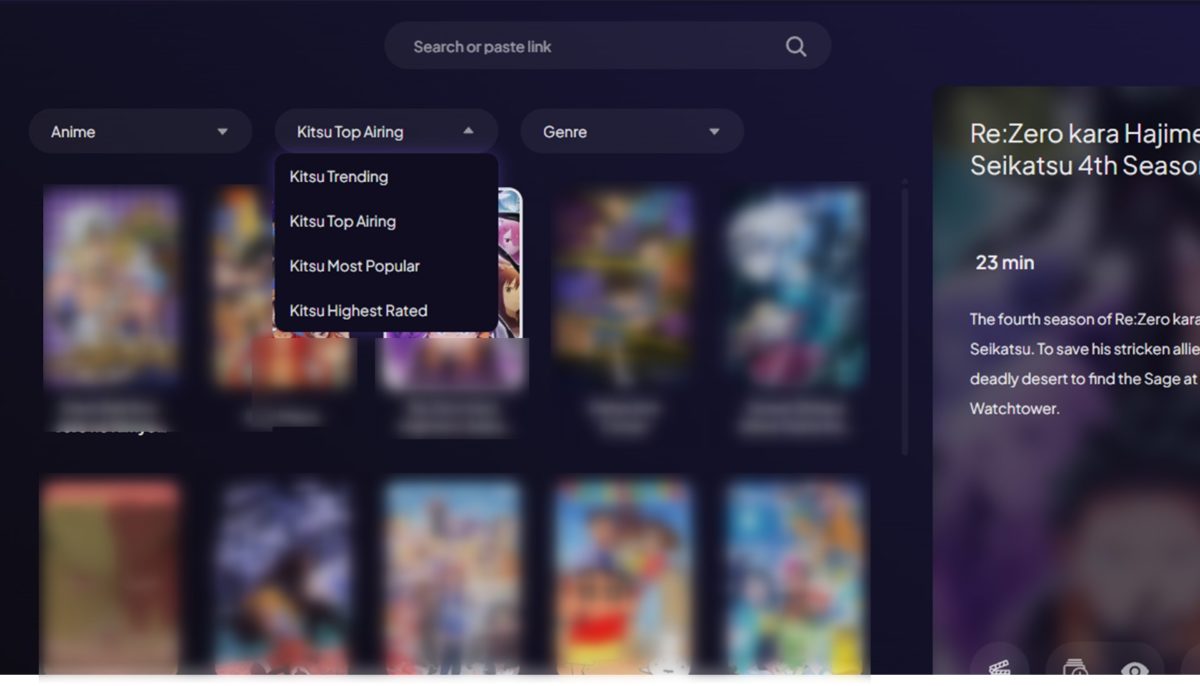
Task: Click the description starting 'The fourth season'
Action: tap(1084, 364)
